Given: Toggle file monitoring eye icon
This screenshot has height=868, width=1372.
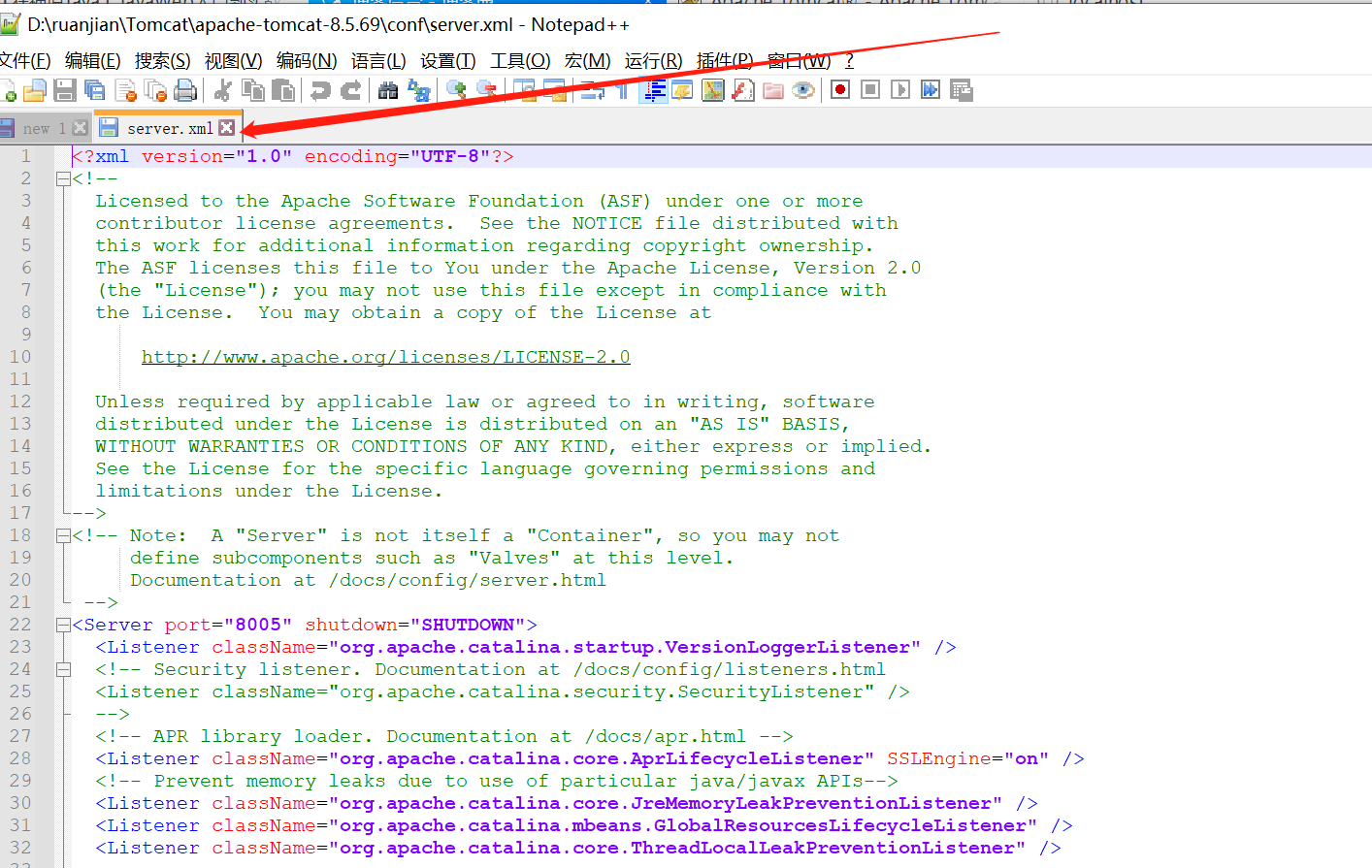Looking at the screenshot, I should pyautogui.click(x=803, y=90).
